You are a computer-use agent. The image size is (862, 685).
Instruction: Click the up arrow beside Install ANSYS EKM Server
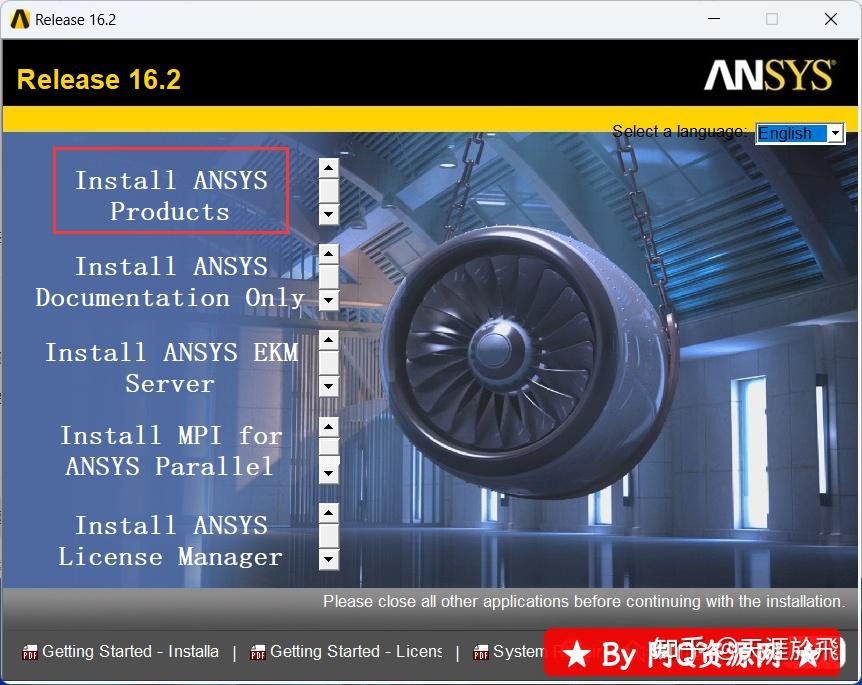(328, 339)
